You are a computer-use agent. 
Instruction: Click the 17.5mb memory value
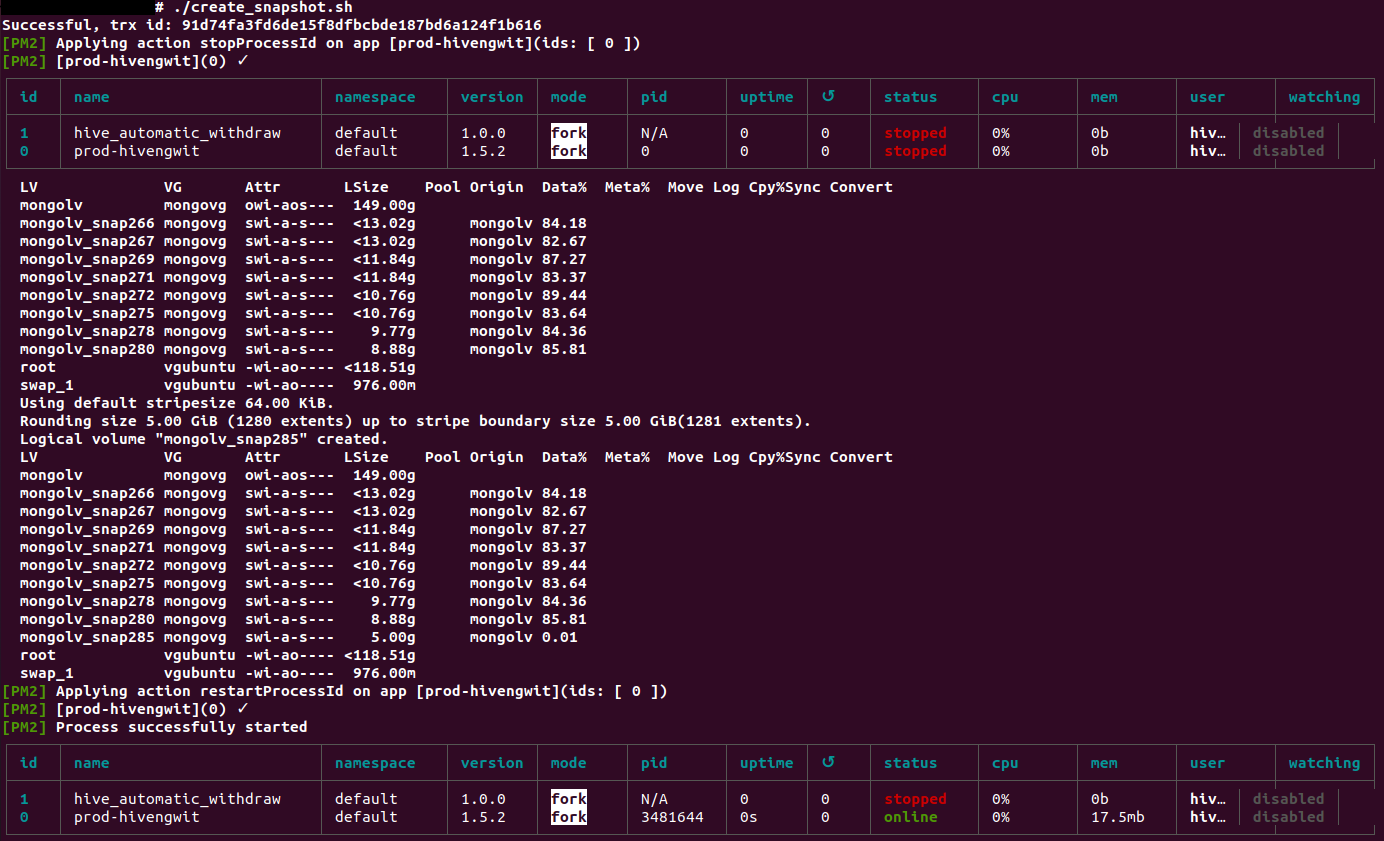[1117, 817]
